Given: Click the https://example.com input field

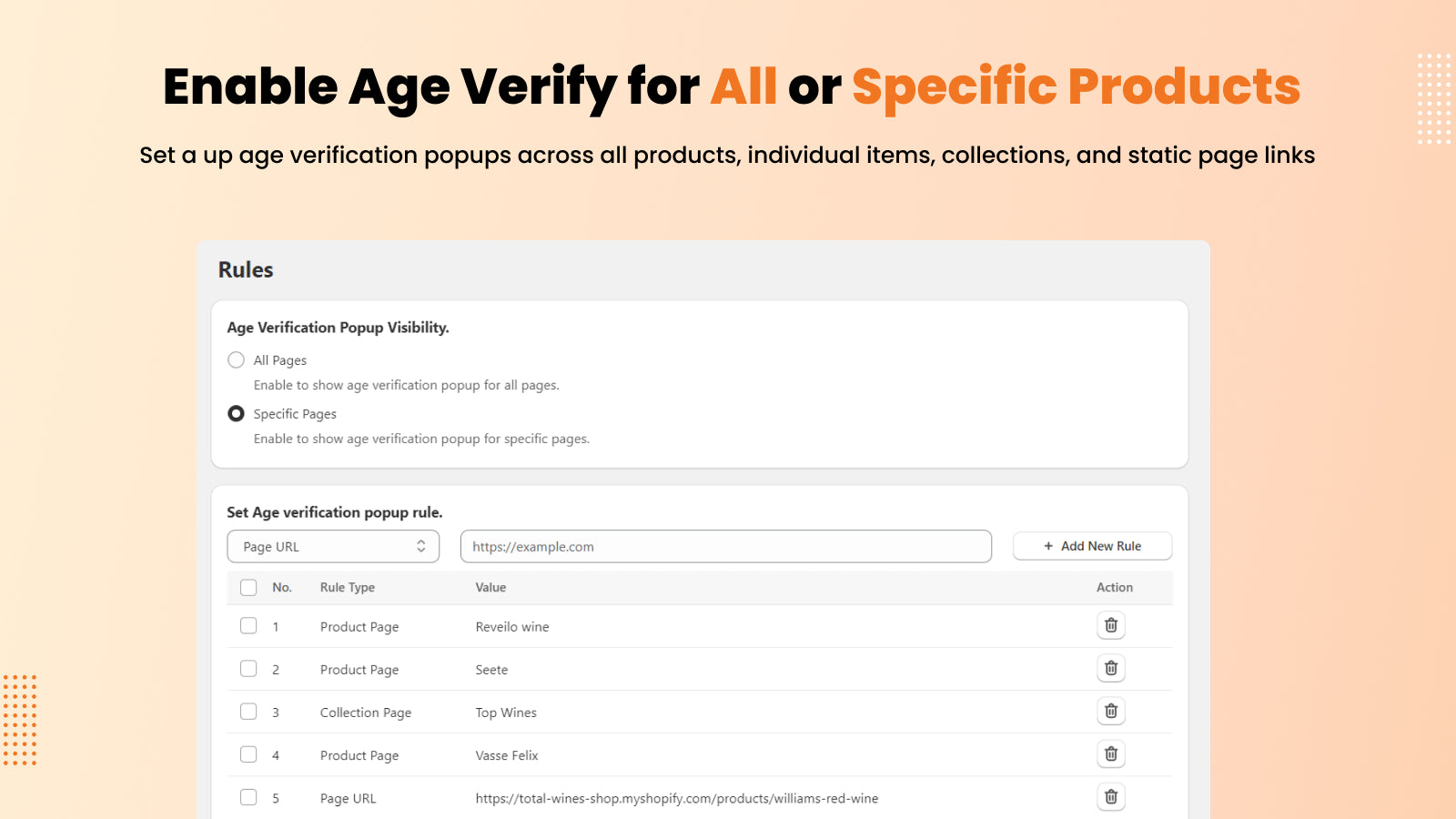Looking at the screenshot, I should [x=725, y=546].
